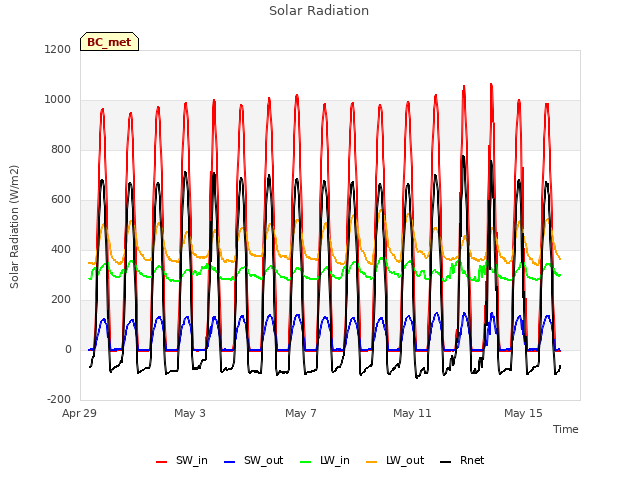Click the Time axis title
The width and height of the screenshot is (640, 480).
tap(566, 429)
